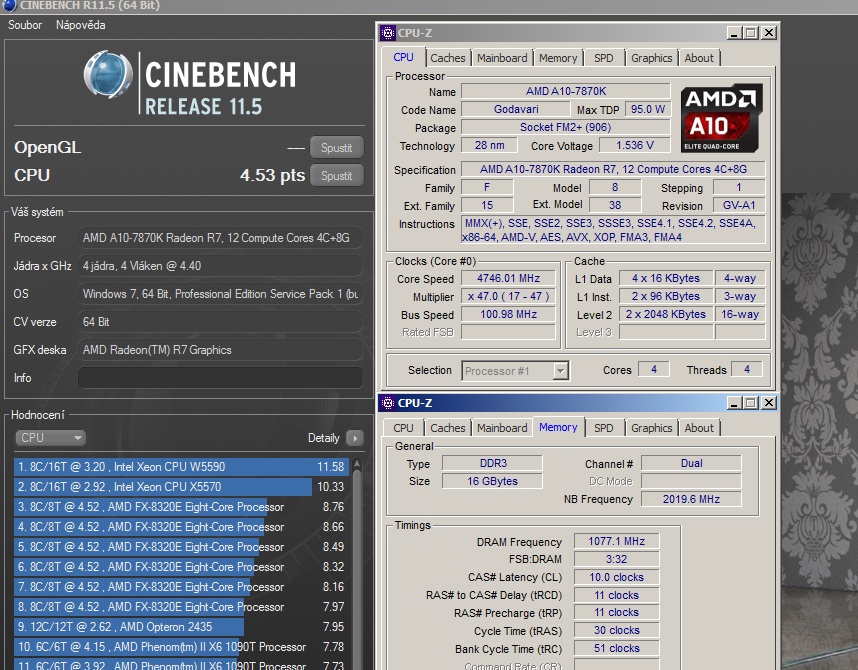Click the Core Voltage 1.536 V value

click(x=635, y=145)
